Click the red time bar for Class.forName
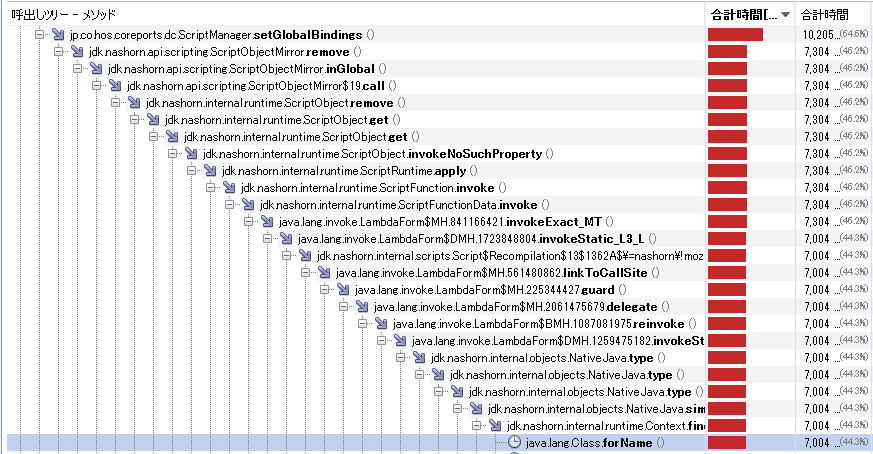 pyautogui.click(x=727, y=443)
